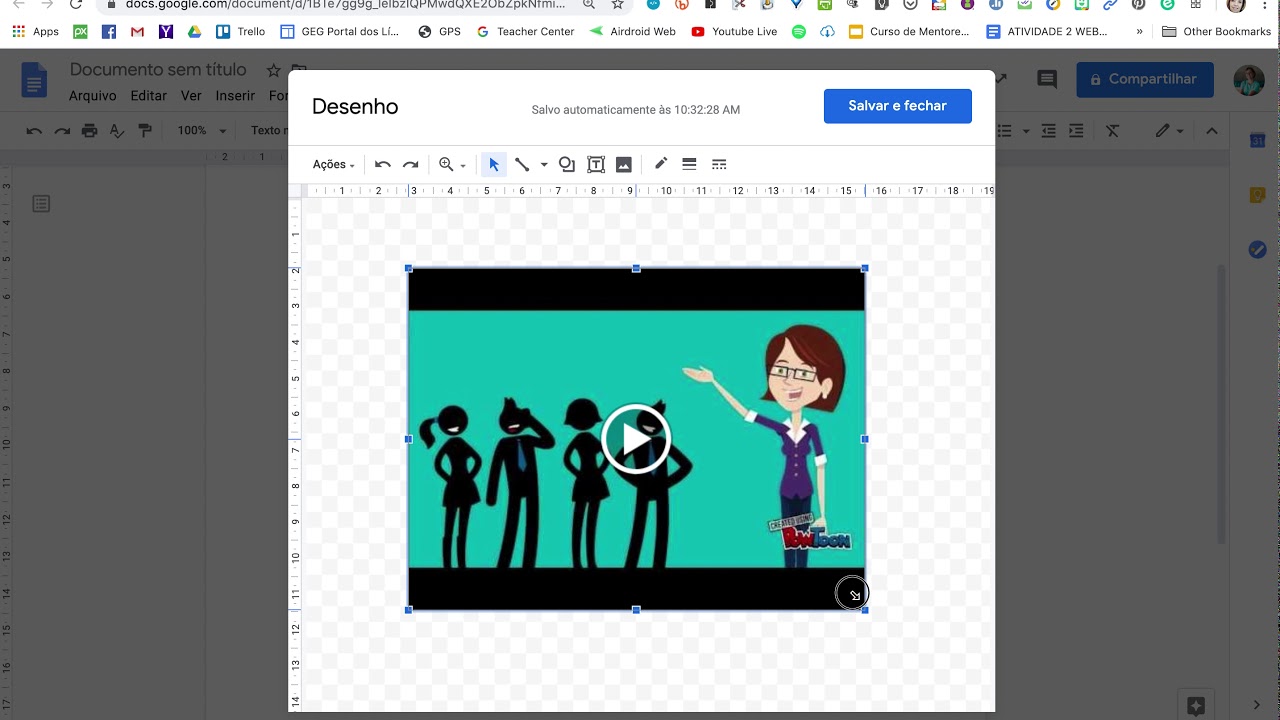Viewport: 1280px width, 720px height.
Task: Open the Editar menu
Action: coord(149,96)
